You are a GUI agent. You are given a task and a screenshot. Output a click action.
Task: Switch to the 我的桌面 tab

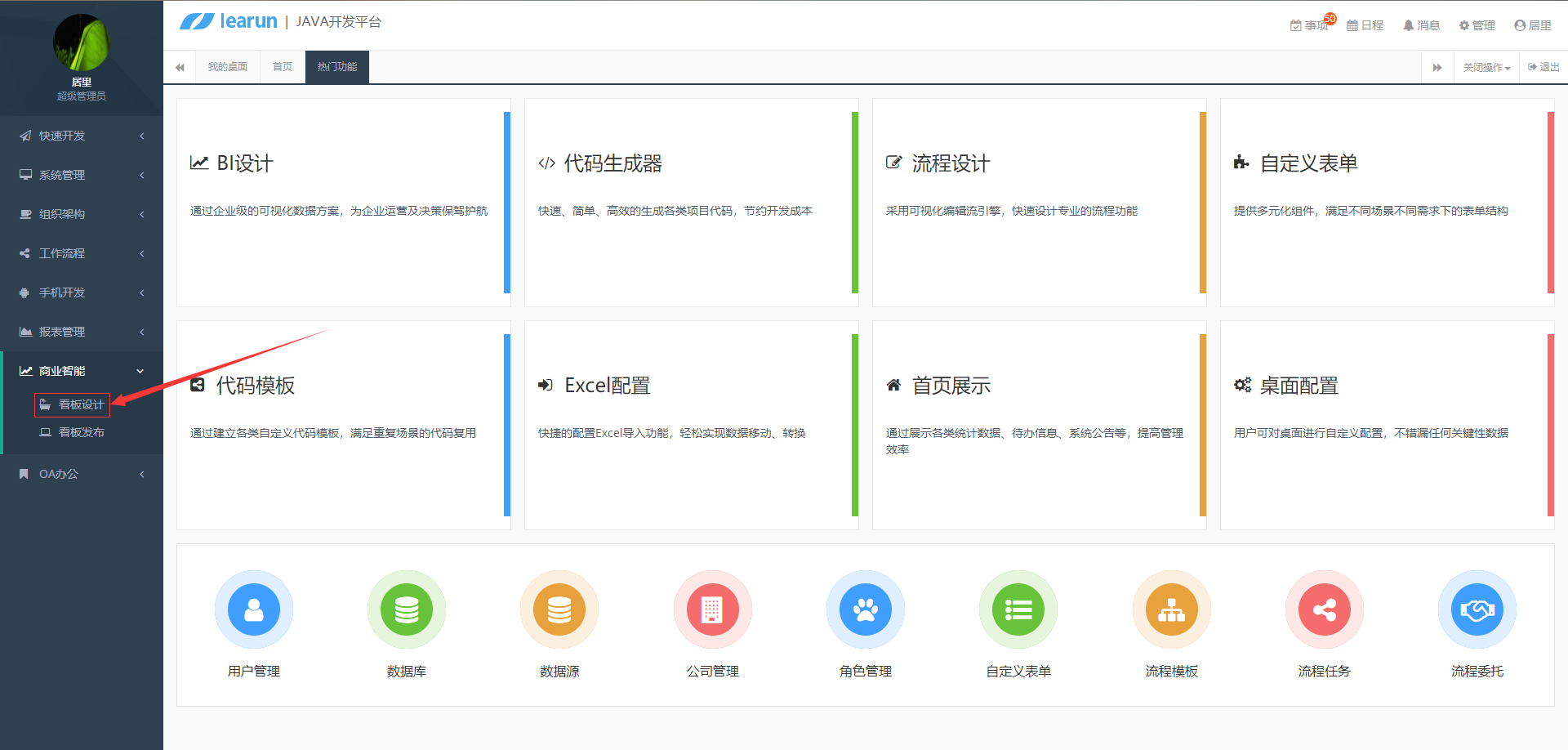[227, 66]
